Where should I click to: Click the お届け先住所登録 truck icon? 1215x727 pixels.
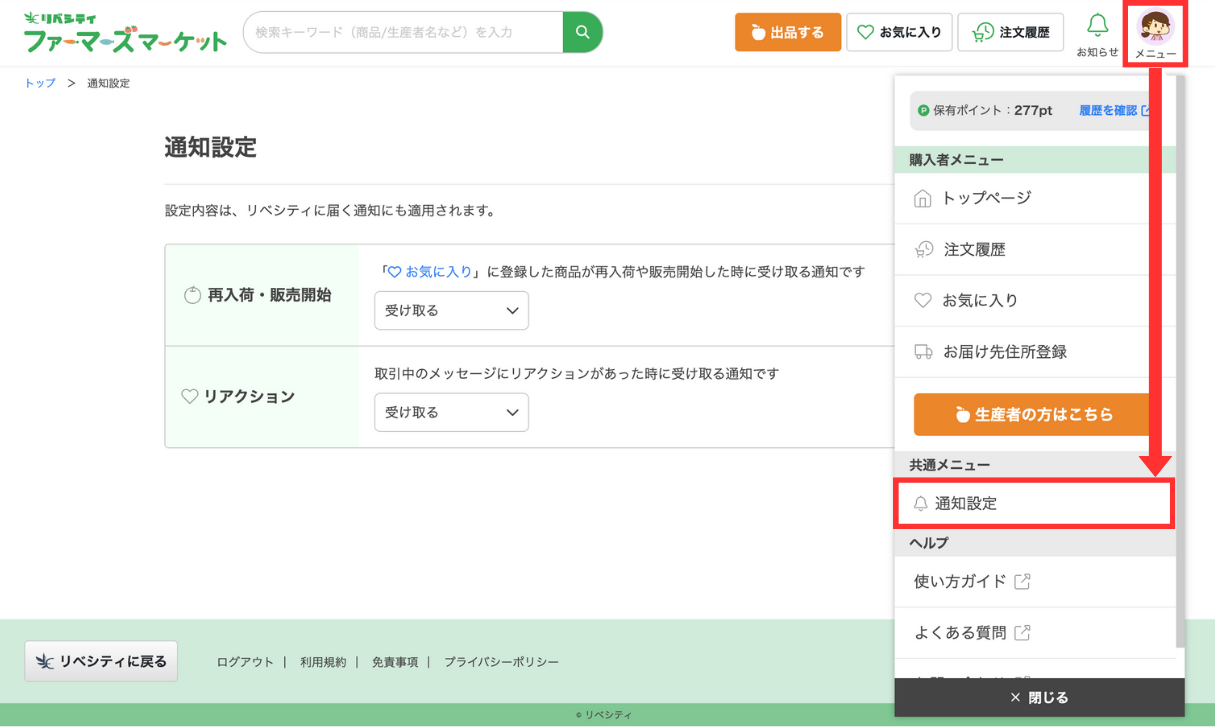(x=923, y=351)
